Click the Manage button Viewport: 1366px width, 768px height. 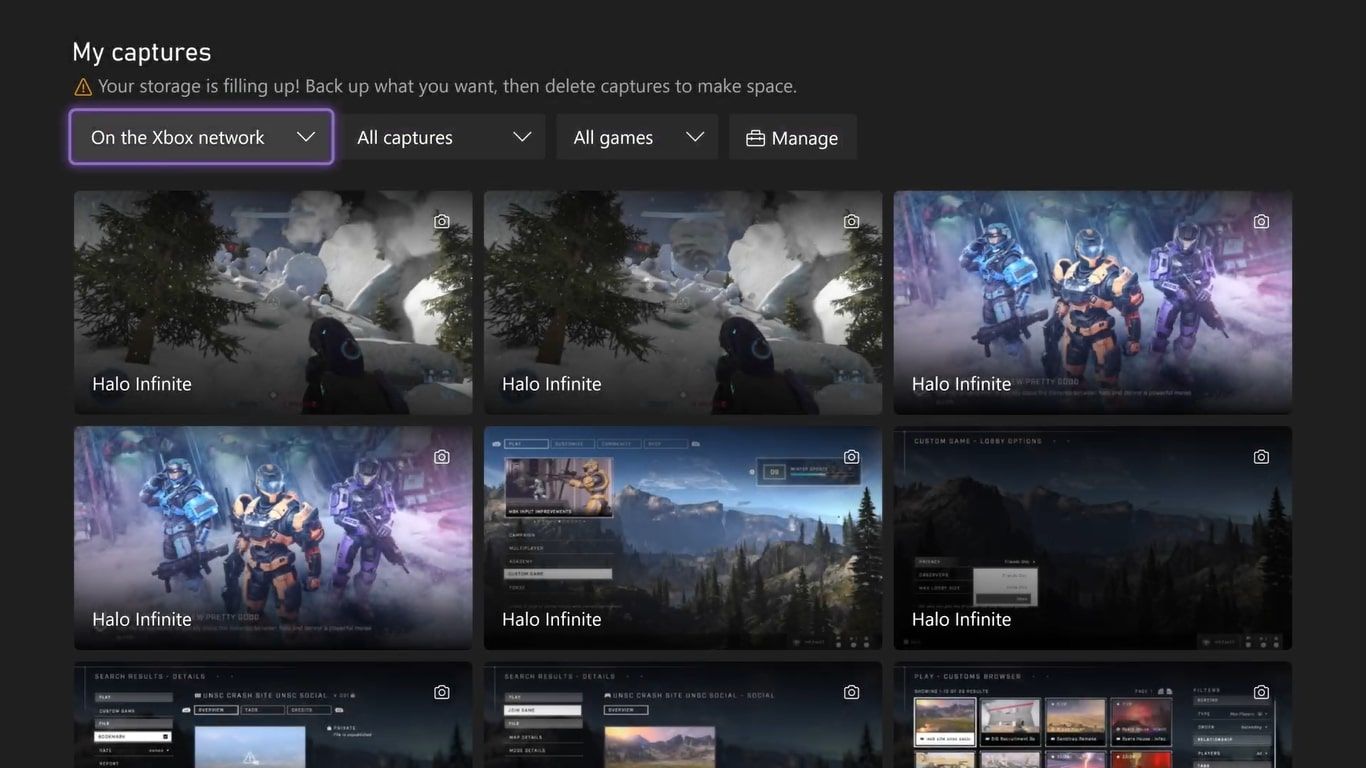click(x=793, y=137)
